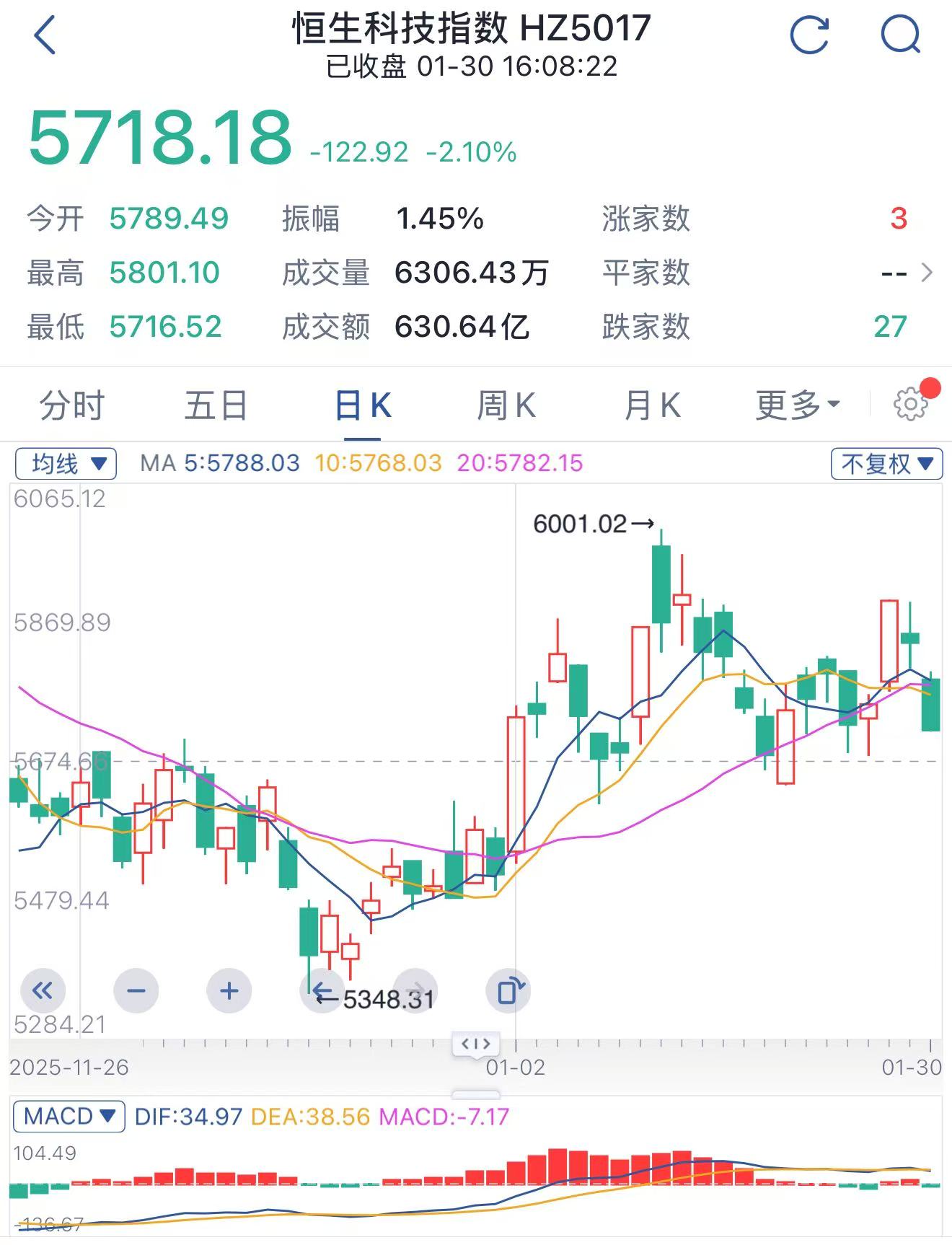Image resolution: width=952 pixels, height=1245 pixels.
Task: Switch to 周K tab
Action: tap(506, 405)
